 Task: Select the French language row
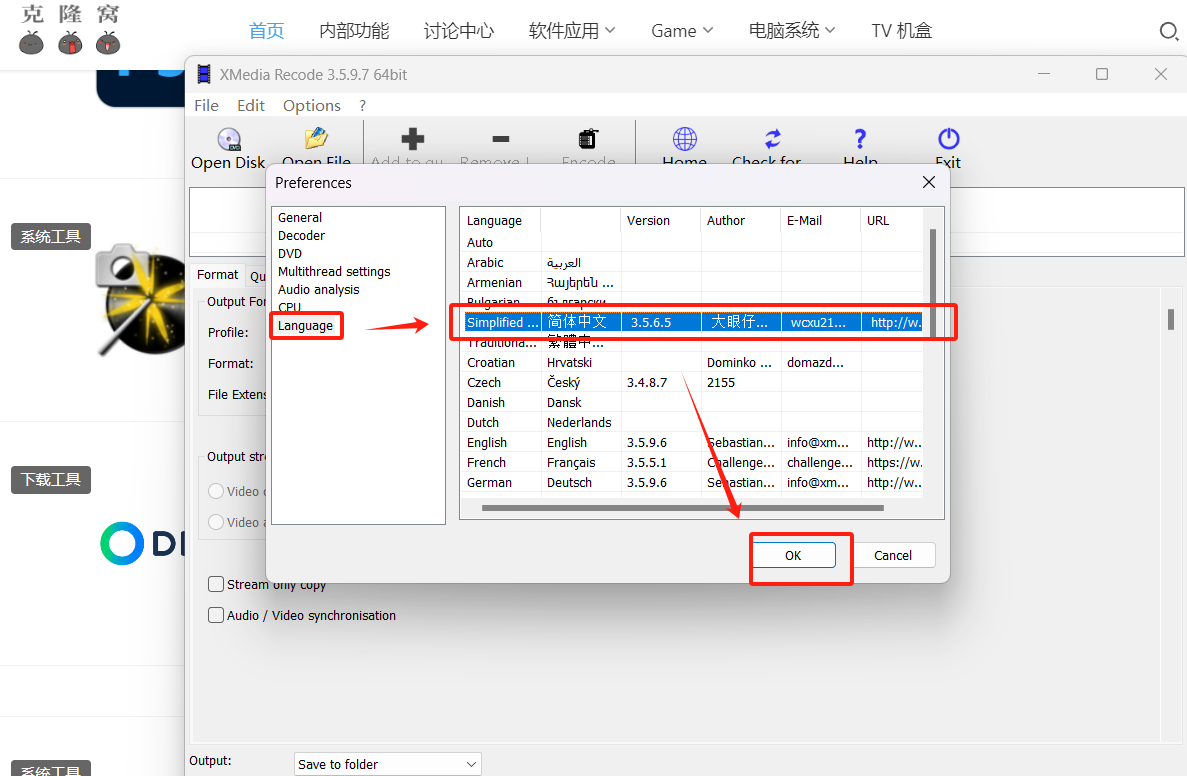coord(693,463)
